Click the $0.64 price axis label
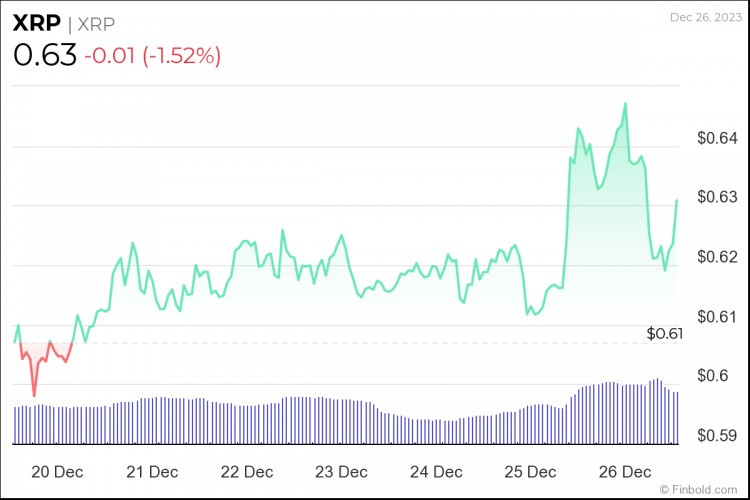The width and height of the screenshot is (750, 500). 717,138
